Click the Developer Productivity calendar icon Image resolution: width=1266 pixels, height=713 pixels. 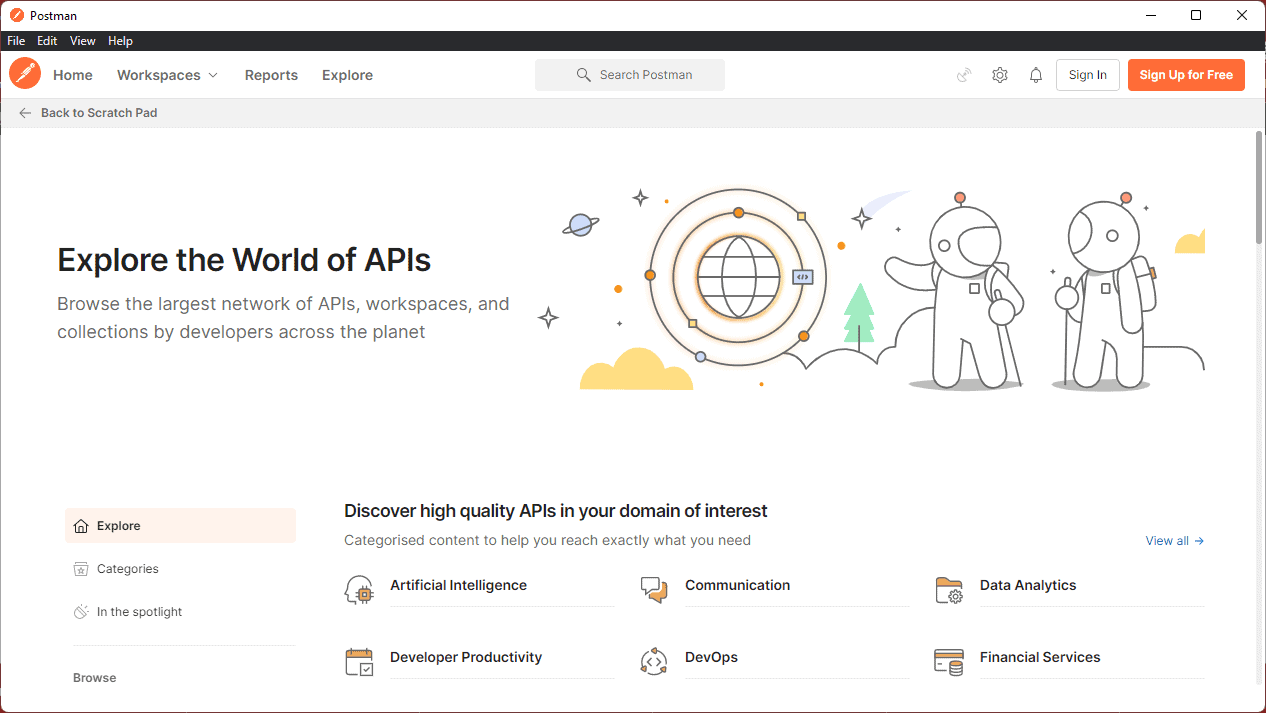[359, 662]
